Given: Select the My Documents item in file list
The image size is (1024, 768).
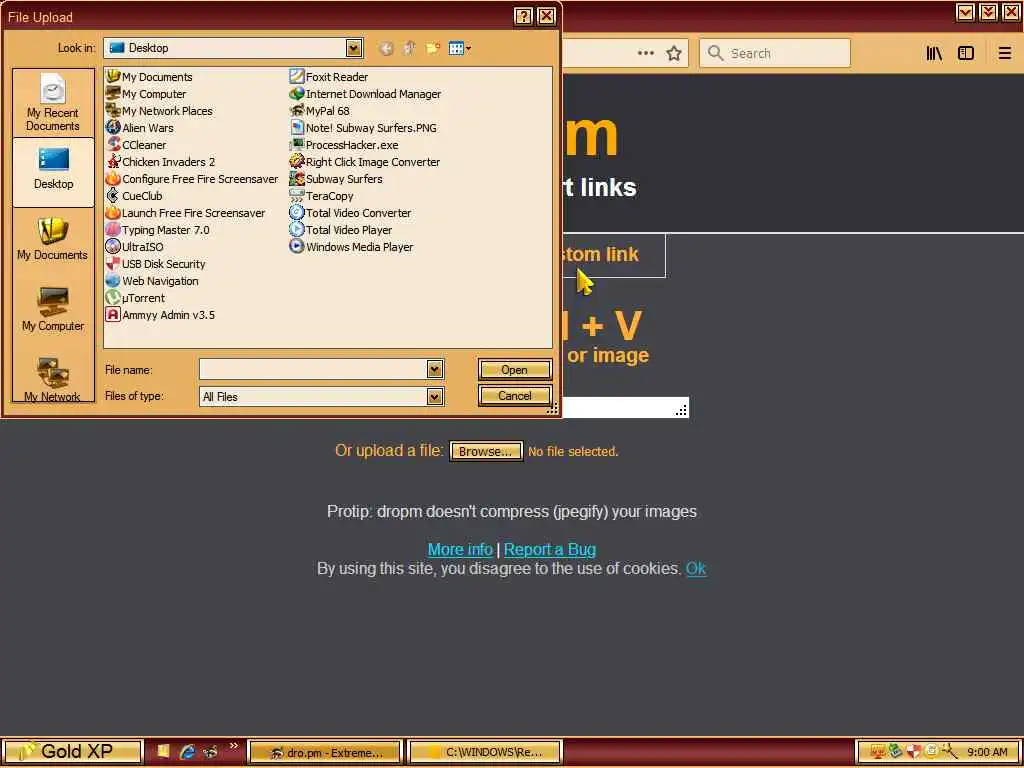Looking at the screenshot, I should coord(150,77).
